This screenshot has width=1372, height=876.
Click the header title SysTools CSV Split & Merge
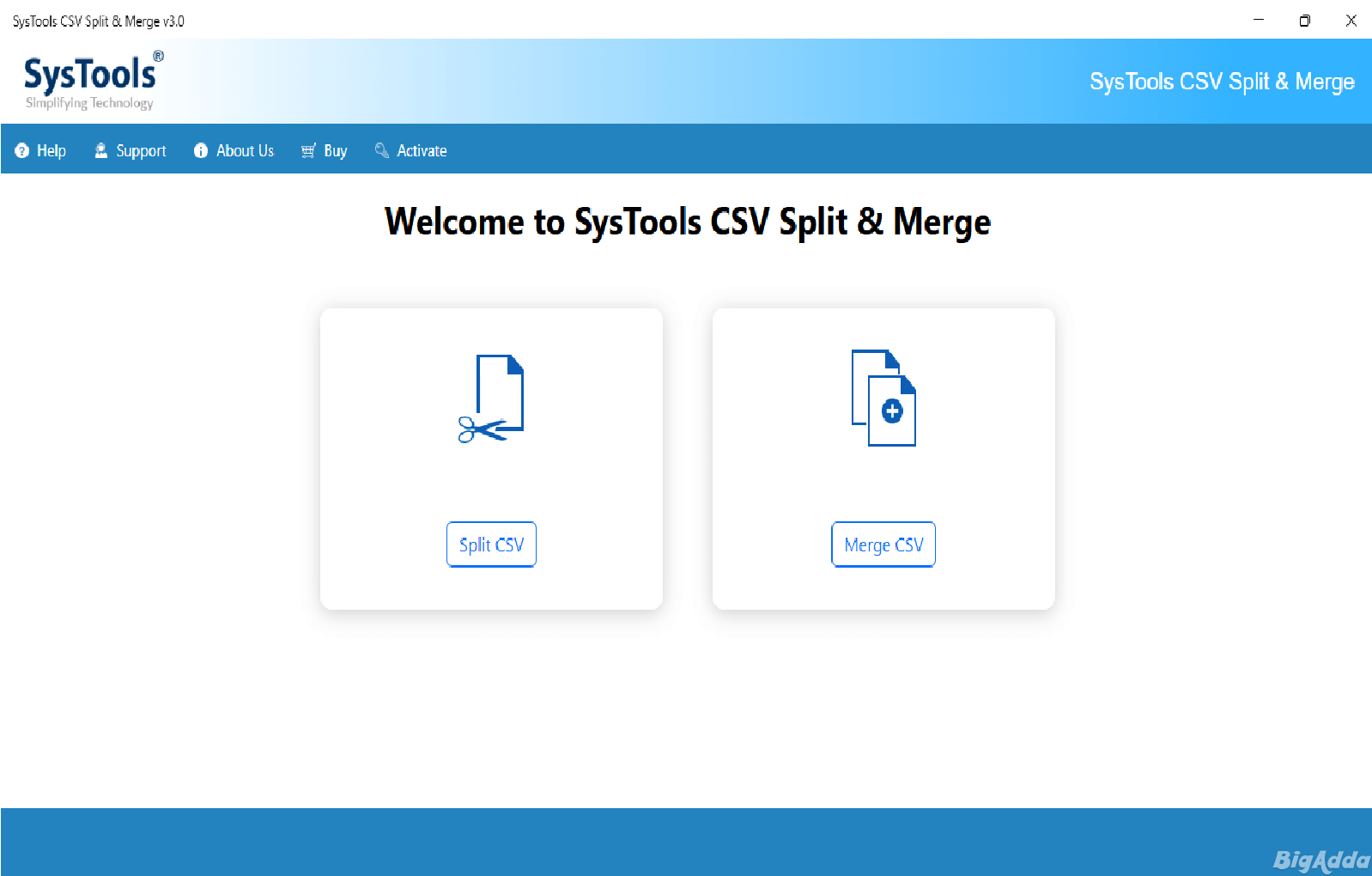pos(1222,82)
